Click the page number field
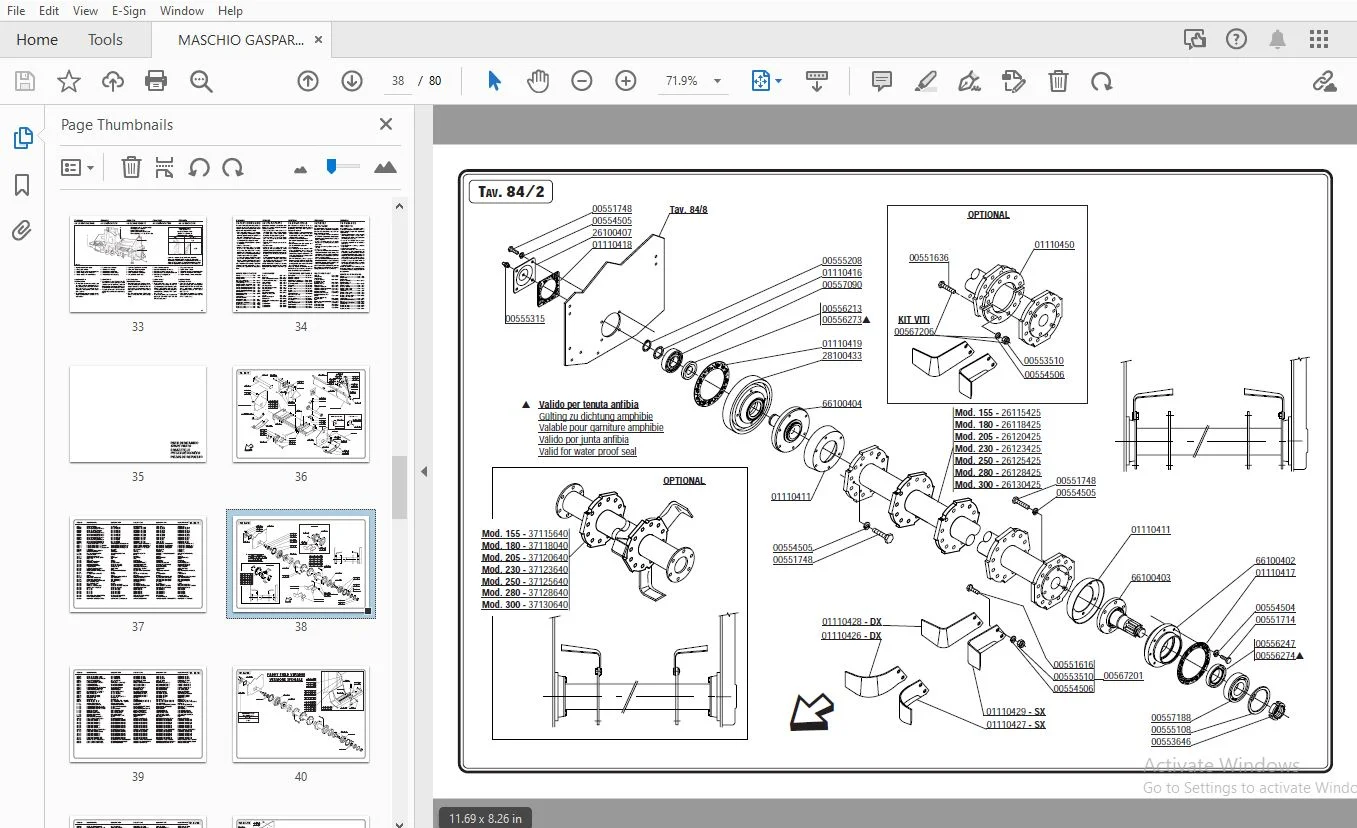 (398, 81)
